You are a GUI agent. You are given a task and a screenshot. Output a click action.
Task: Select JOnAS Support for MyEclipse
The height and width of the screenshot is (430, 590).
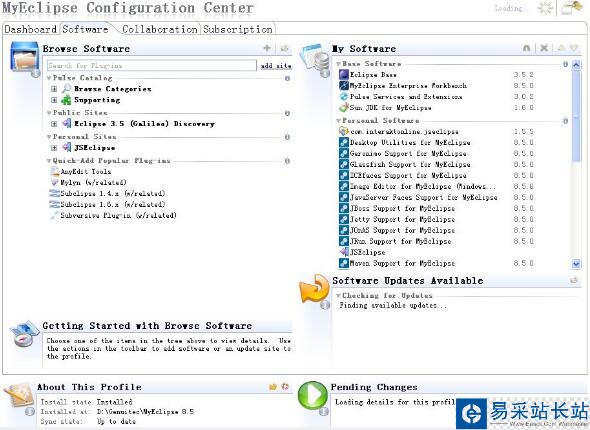(x=403, y=230)
